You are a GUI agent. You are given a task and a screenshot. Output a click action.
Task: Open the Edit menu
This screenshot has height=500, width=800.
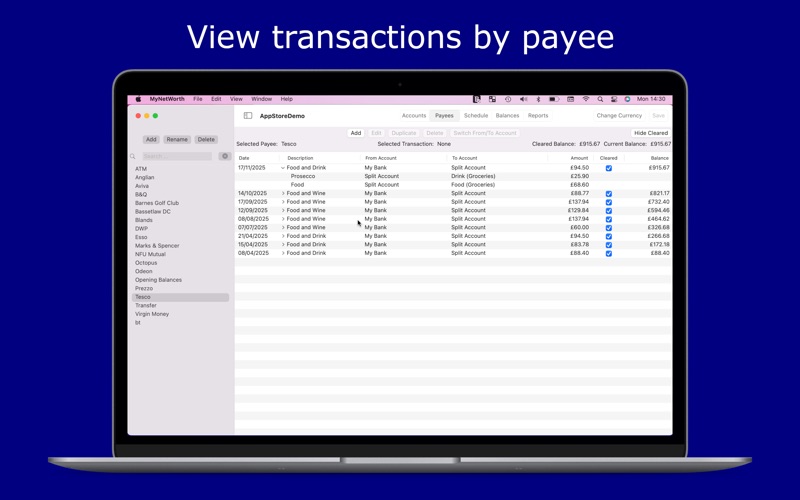point(216,99)
